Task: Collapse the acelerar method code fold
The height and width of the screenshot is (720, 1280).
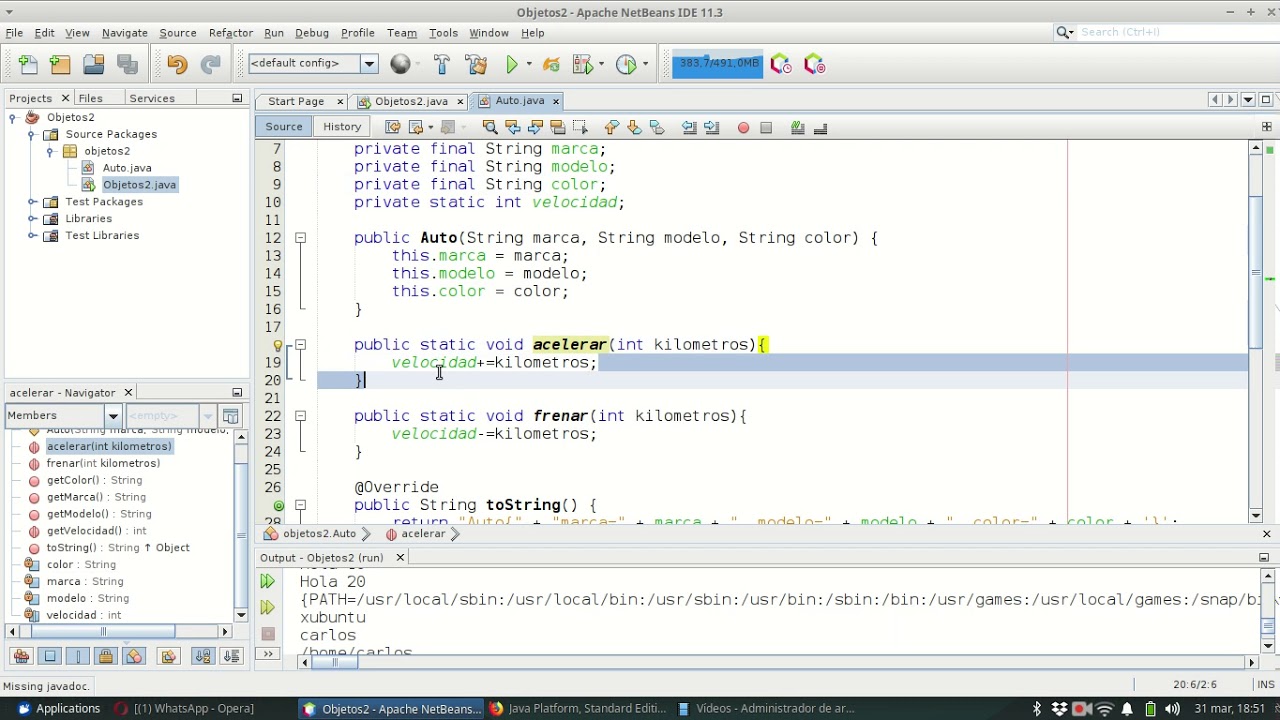Action: [300, 345]
